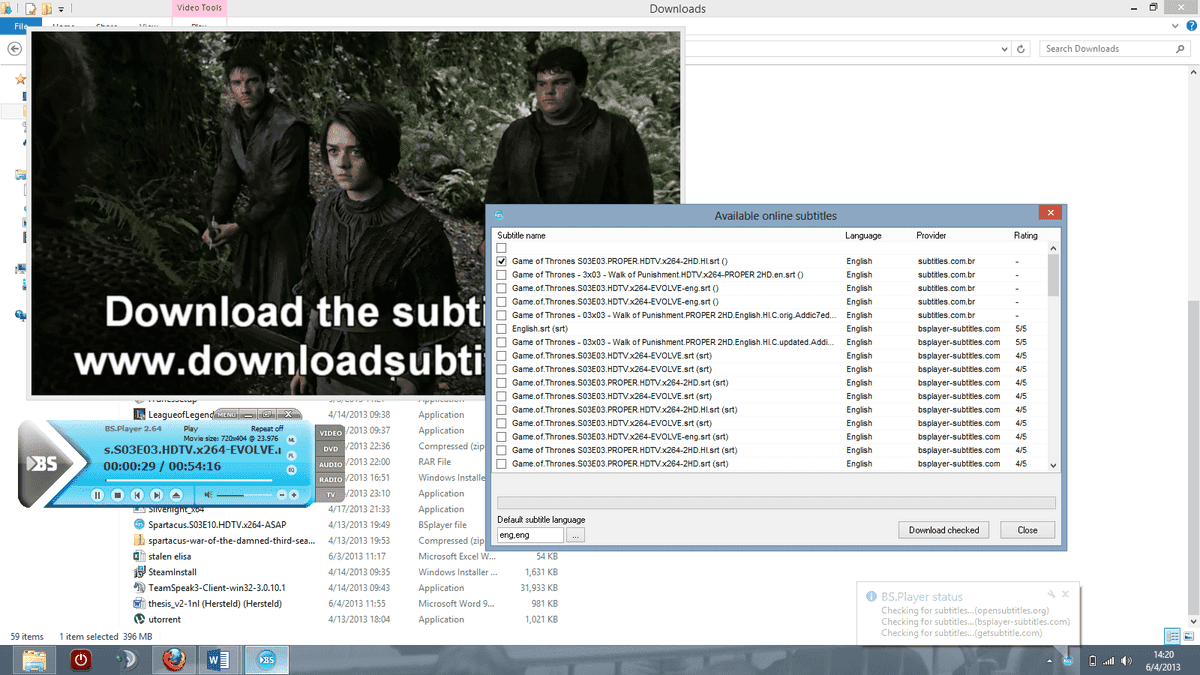This screenshot has height=675, width=1200.
Task: Expand the search box dropdown in Explorer address bar
Action: click(x=1005, y=48)
